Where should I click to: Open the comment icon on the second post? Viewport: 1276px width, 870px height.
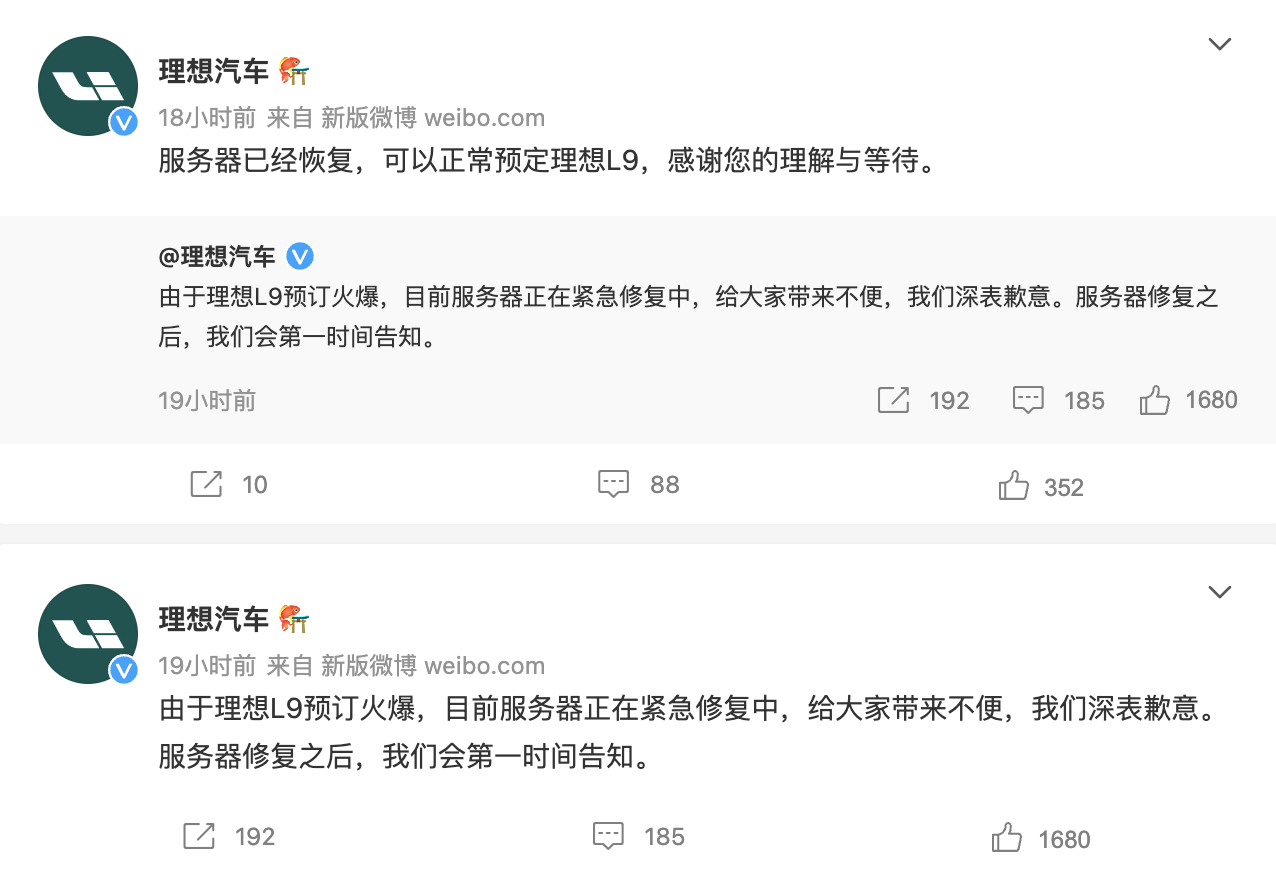coord(608,836)
